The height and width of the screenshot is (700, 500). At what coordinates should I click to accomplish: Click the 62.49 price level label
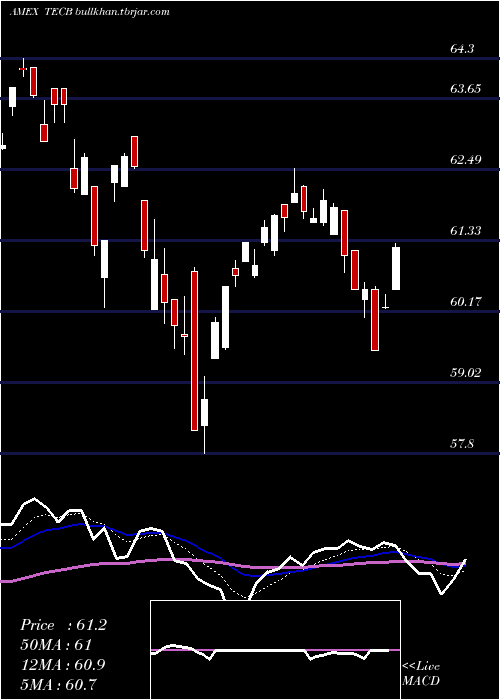(x=466, y=159)
